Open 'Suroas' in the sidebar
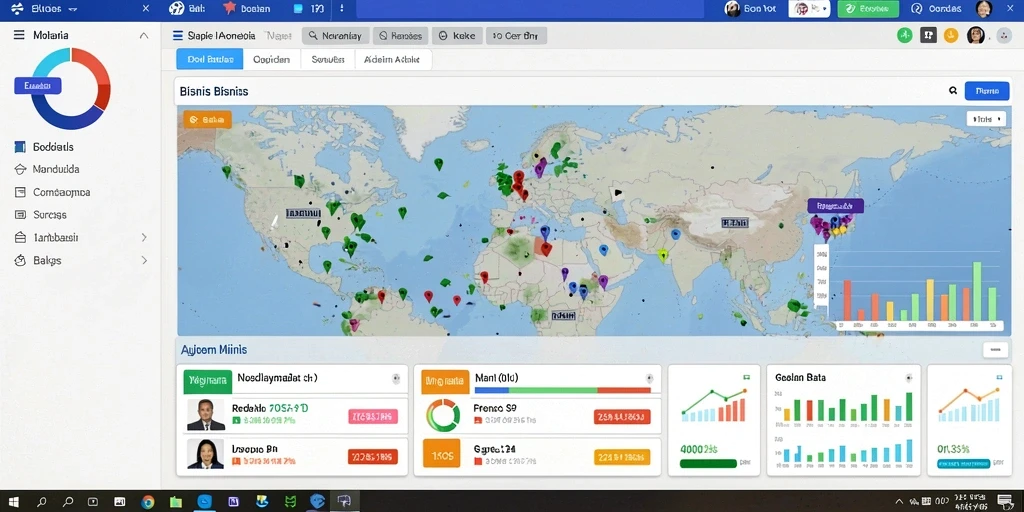The height and width of the screenshot is (512, 1024). [x=40, y=214]
